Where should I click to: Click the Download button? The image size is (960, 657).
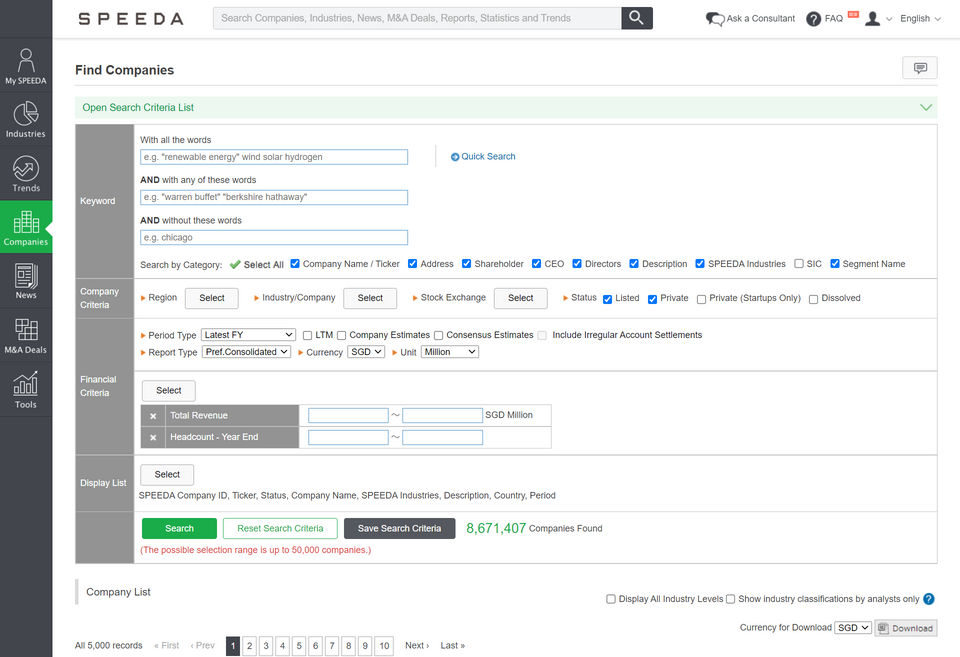pos(906,628)
